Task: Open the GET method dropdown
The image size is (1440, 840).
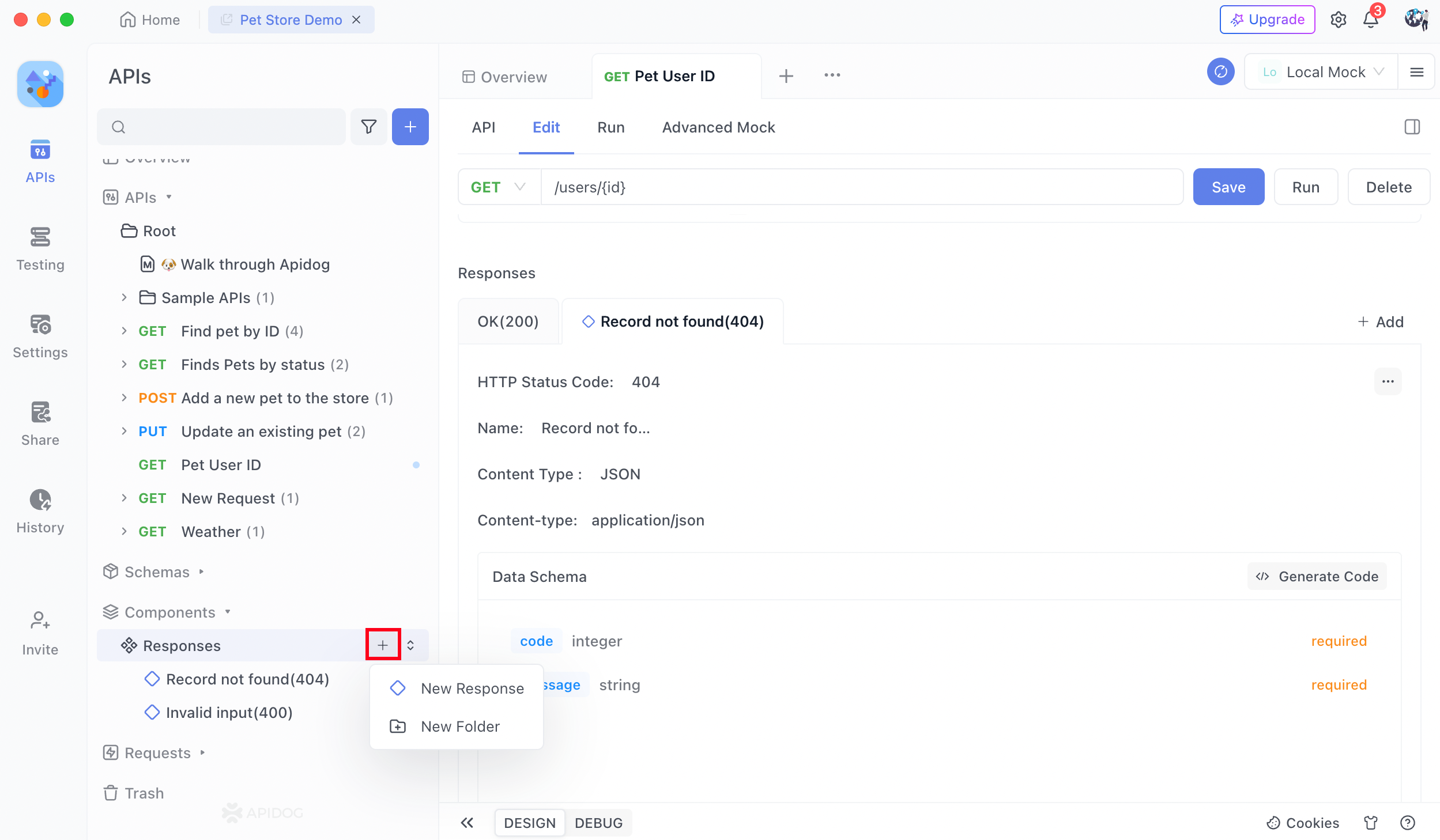Action: tap(498, 187)
